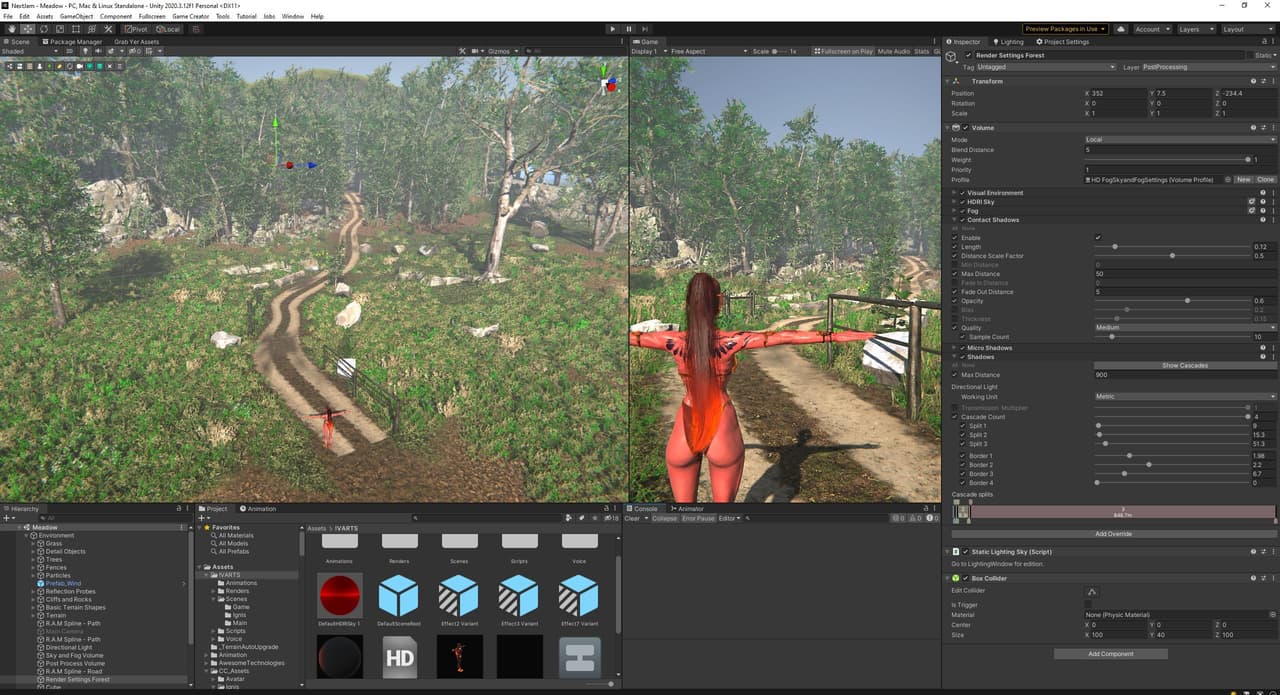Open the cloud services icon

click(x=1121, y=29)
